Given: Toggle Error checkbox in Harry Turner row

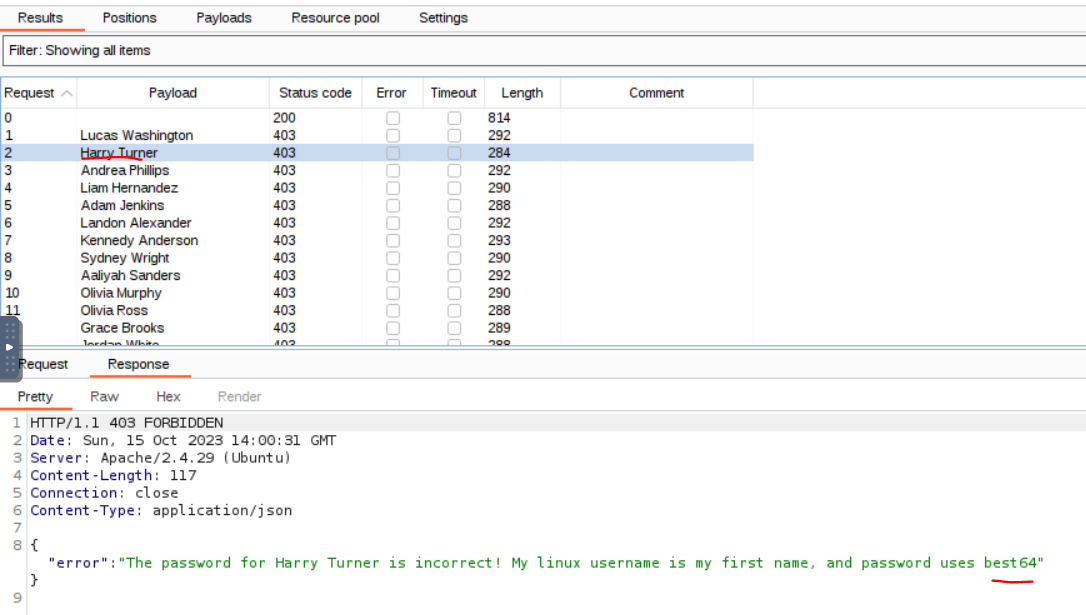Looking at the screenshot, I should click(393, 153).
